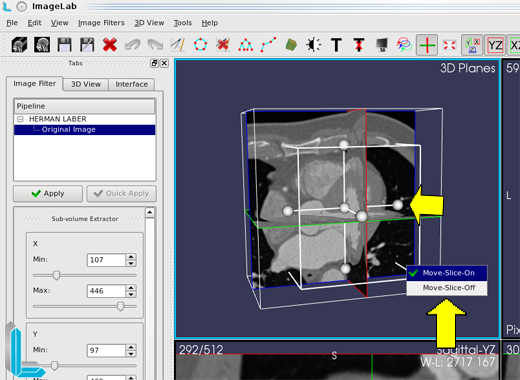Viewport: 520px width, 380px height.
Task: Click the red arrows reset view icon
Action: (449, 45)
